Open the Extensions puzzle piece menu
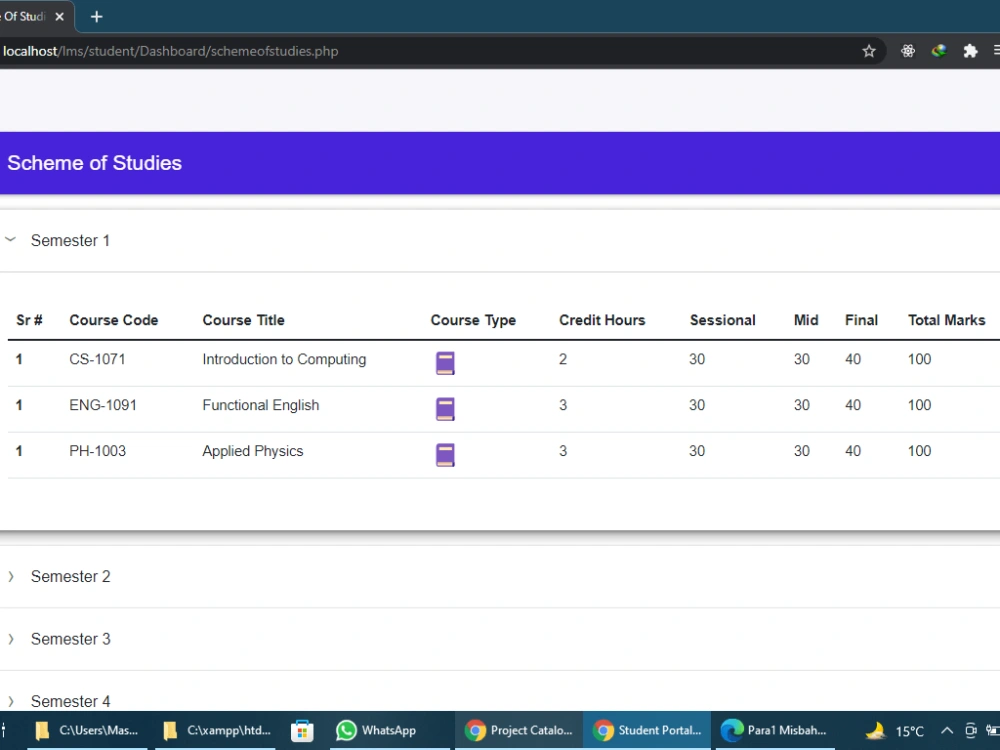This screenshot has width=1000, height=750. (x=970, y=51)
